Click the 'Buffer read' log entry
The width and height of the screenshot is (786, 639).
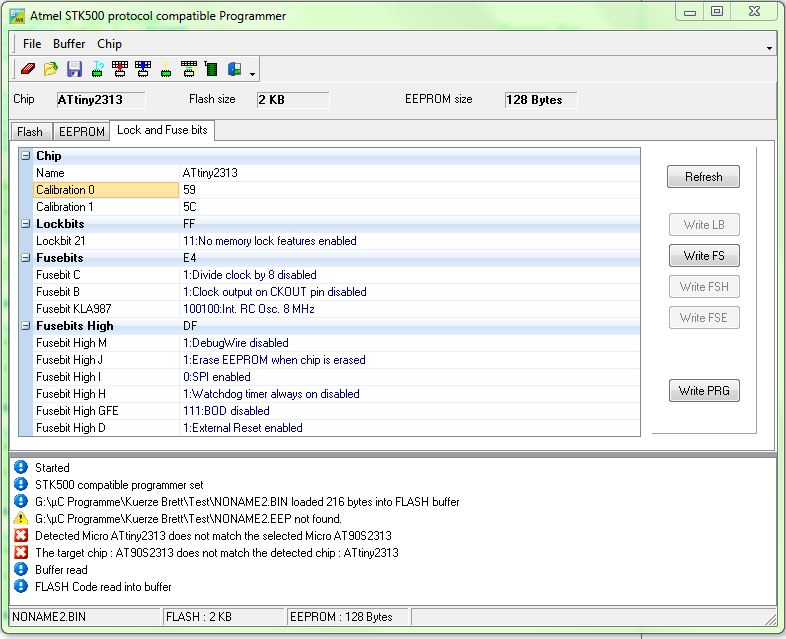(61, 570)
